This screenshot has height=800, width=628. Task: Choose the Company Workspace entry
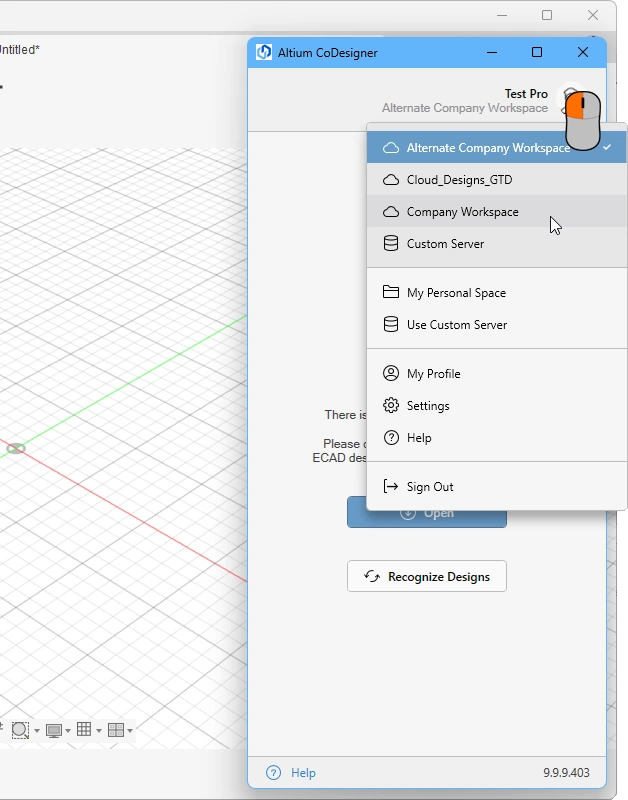click(496, 212)
